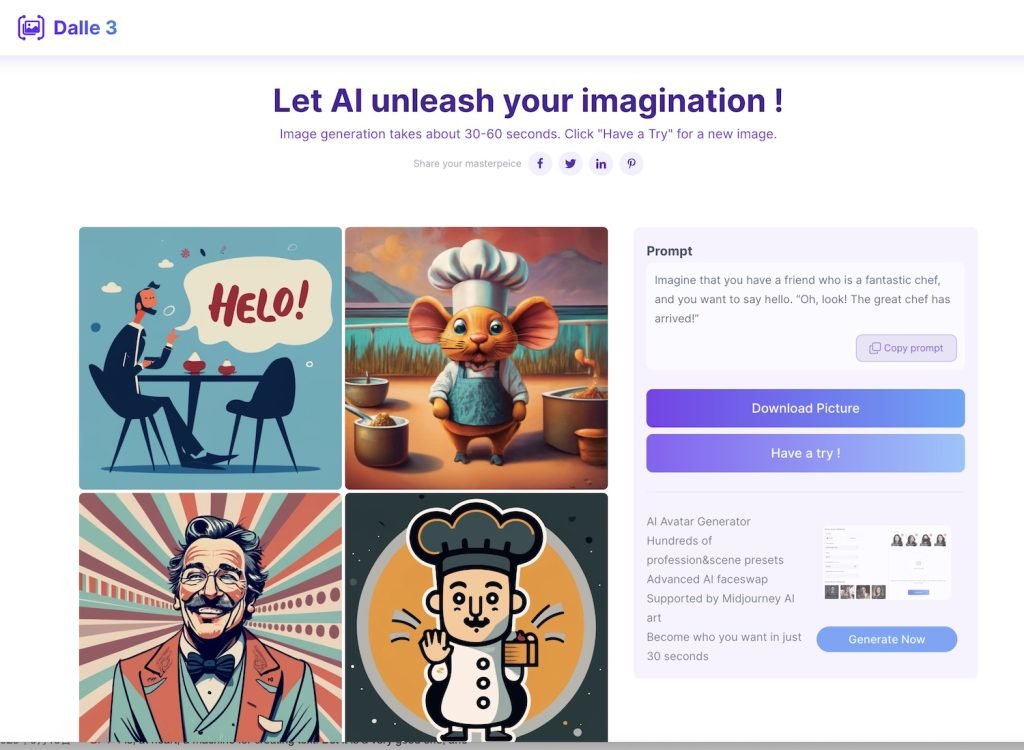Open the Dalle 3 home link text
The width and height of the screenshot is (1024, 750).
pyautogui.click(x=85, y=27)
